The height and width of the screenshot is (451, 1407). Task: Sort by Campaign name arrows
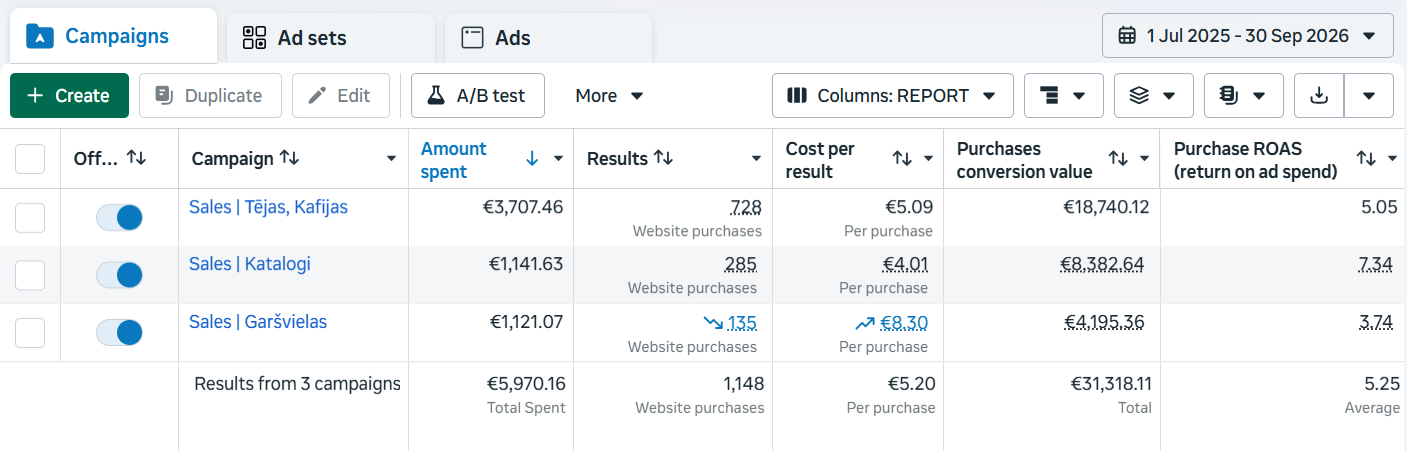coord(289,158)
